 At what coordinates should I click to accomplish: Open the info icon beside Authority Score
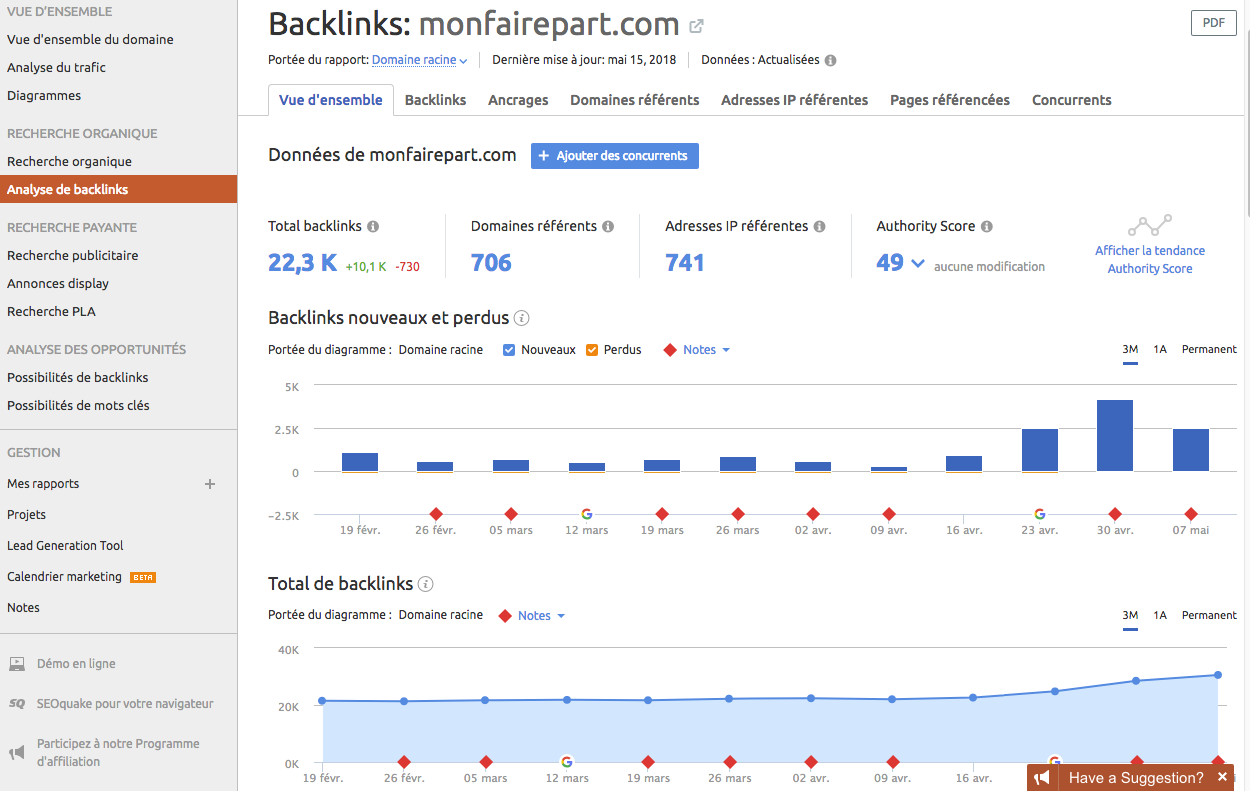987,227
